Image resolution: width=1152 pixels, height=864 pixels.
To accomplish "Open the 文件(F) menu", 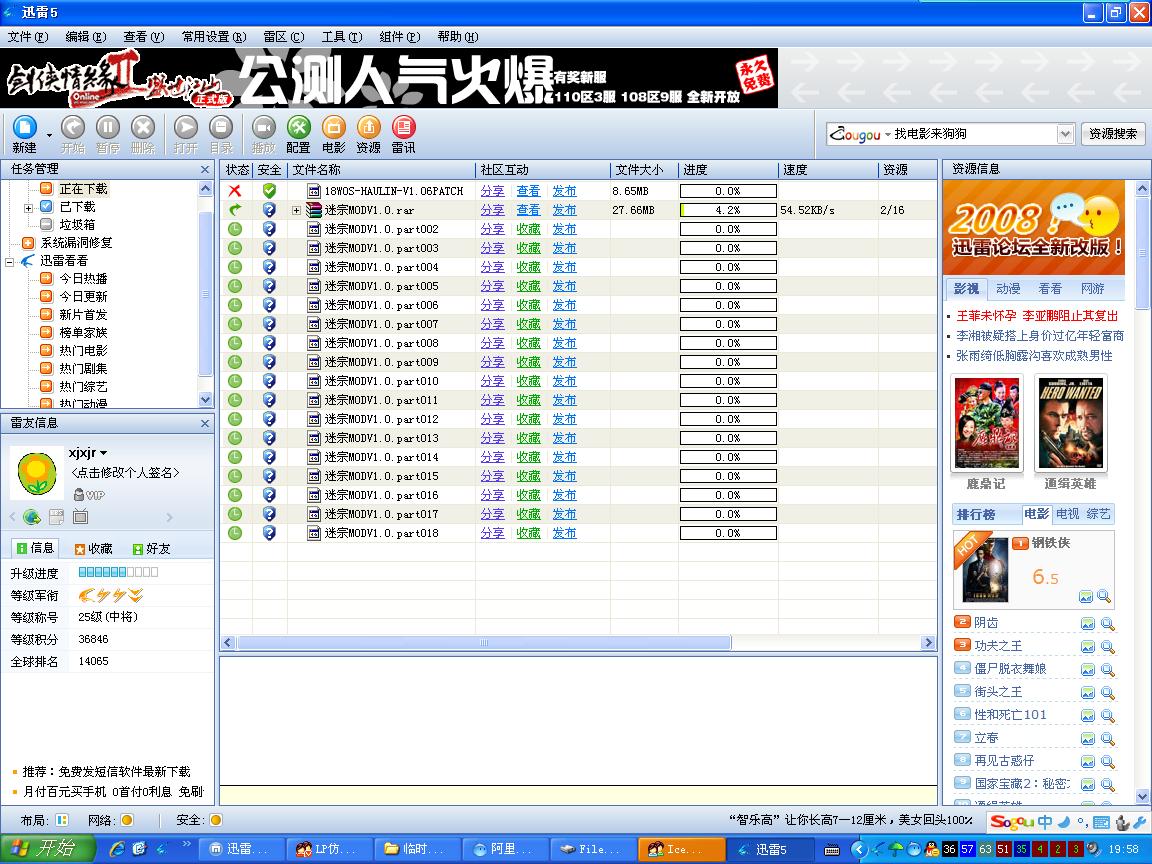I will point(28,37).
